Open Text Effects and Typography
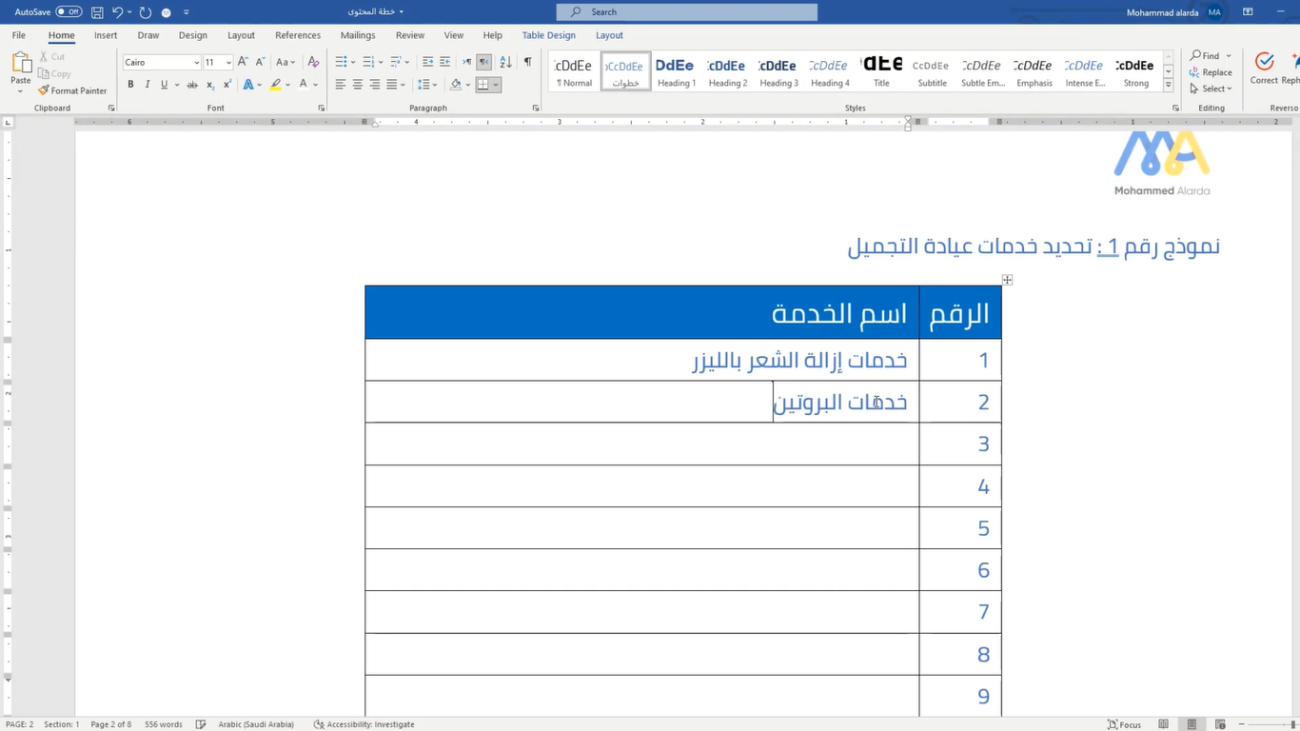Viewport: 1300px width, 731px height. click(x=249, y=85)
